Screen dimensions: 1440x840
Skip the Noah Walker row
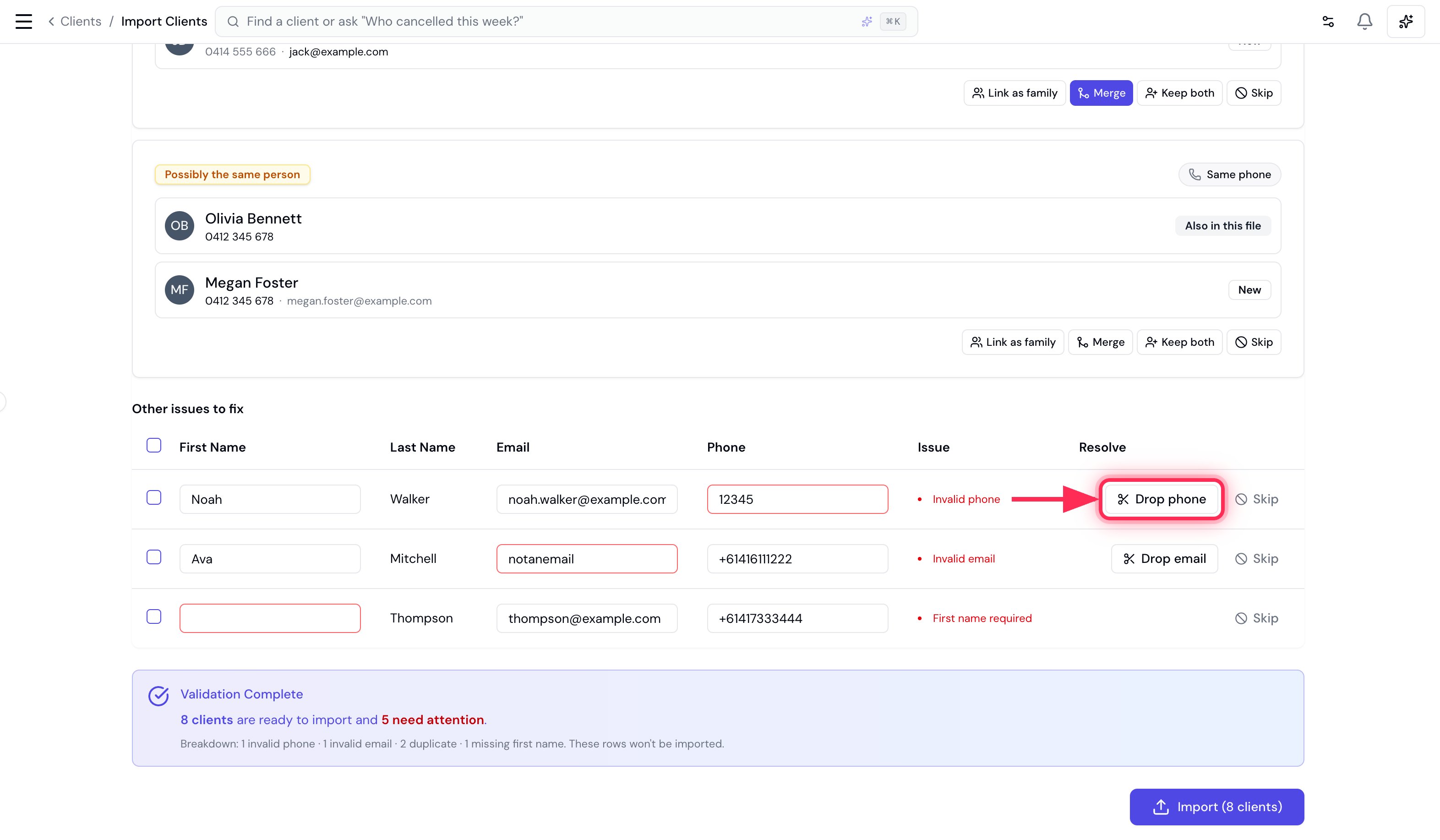point(1257,499)
